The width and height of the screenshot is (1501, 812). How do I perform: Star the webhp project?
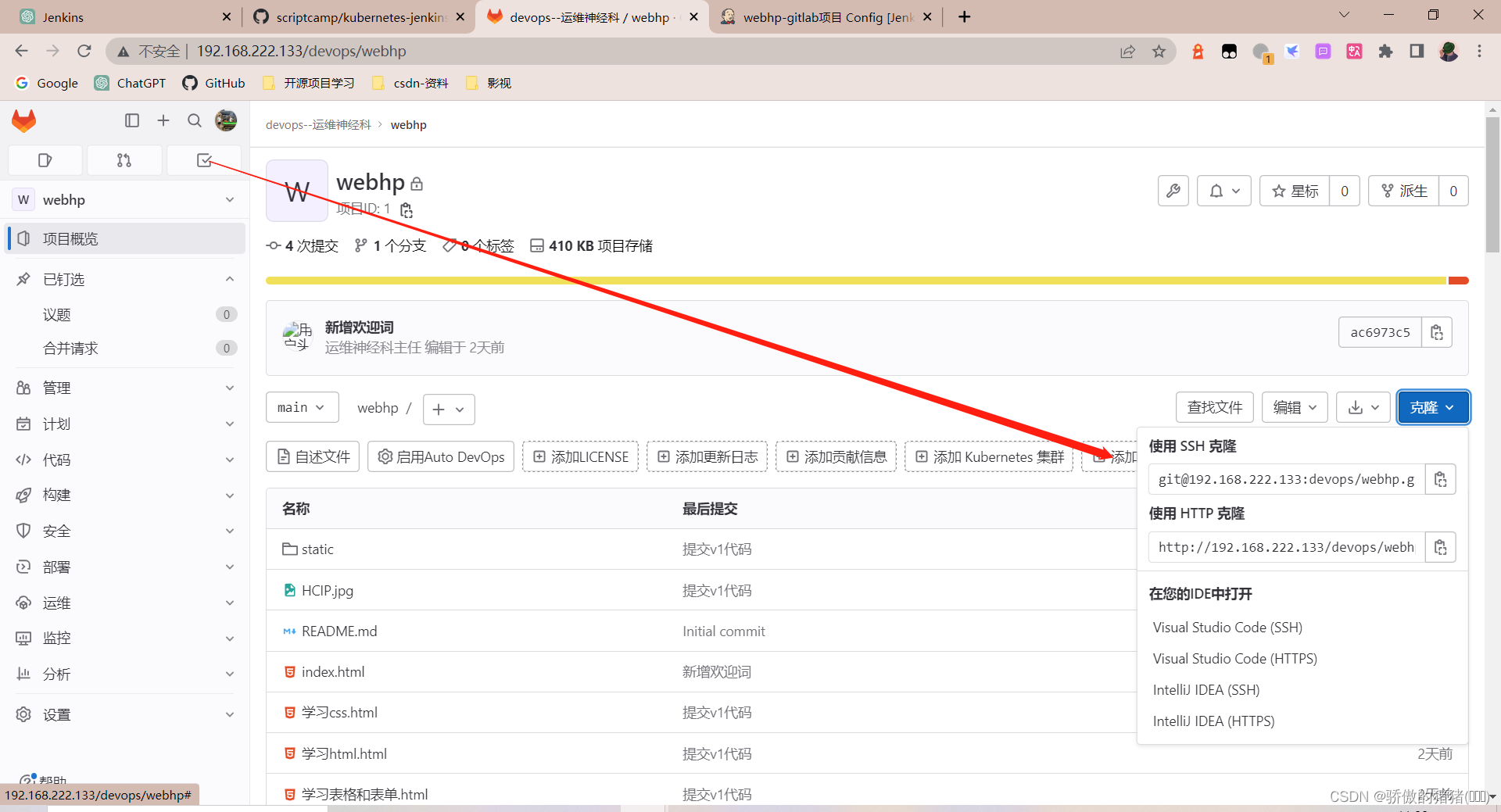(1294, 191)
